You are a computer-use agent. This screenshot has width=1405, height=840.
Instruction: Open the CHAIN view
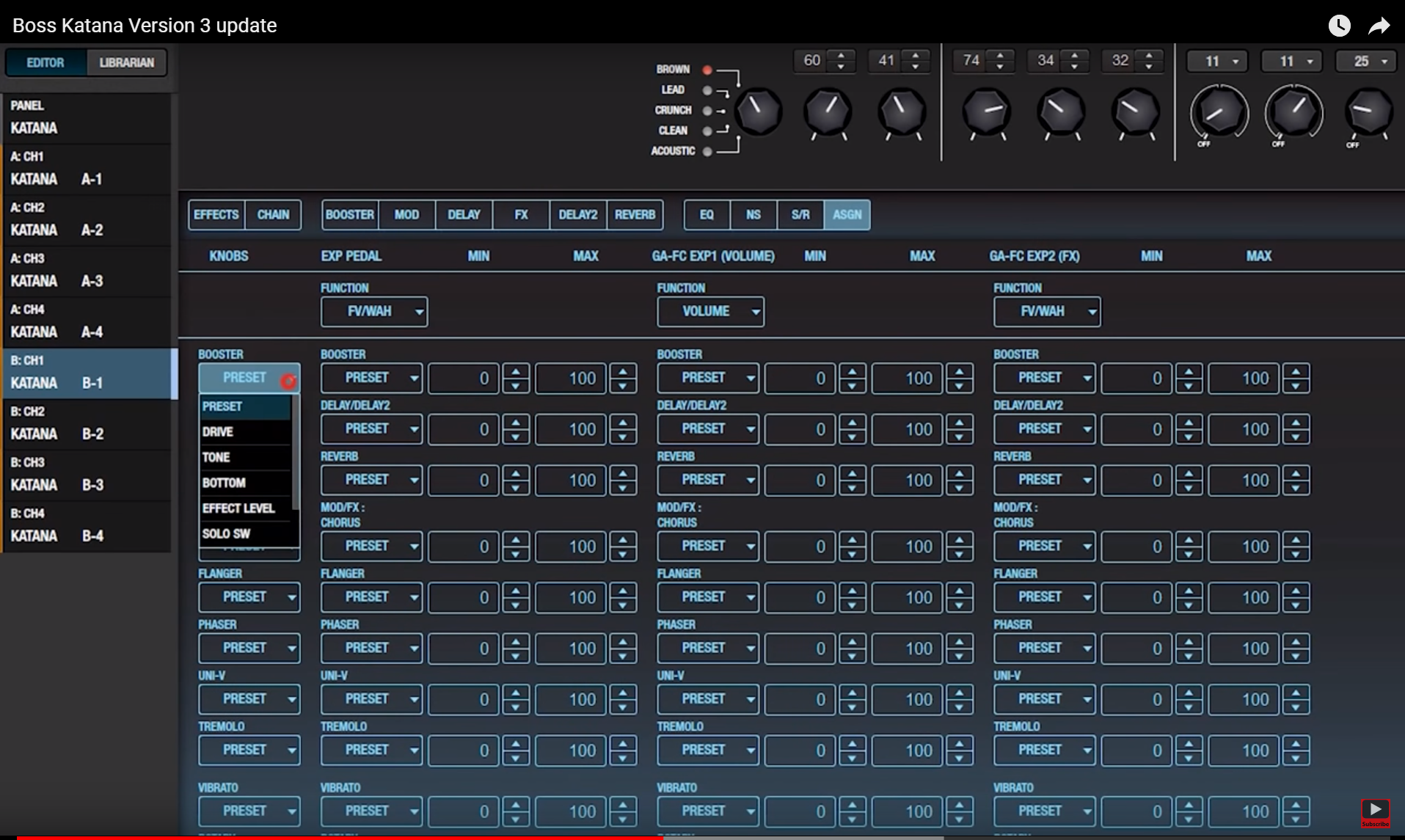click(273, 215)
